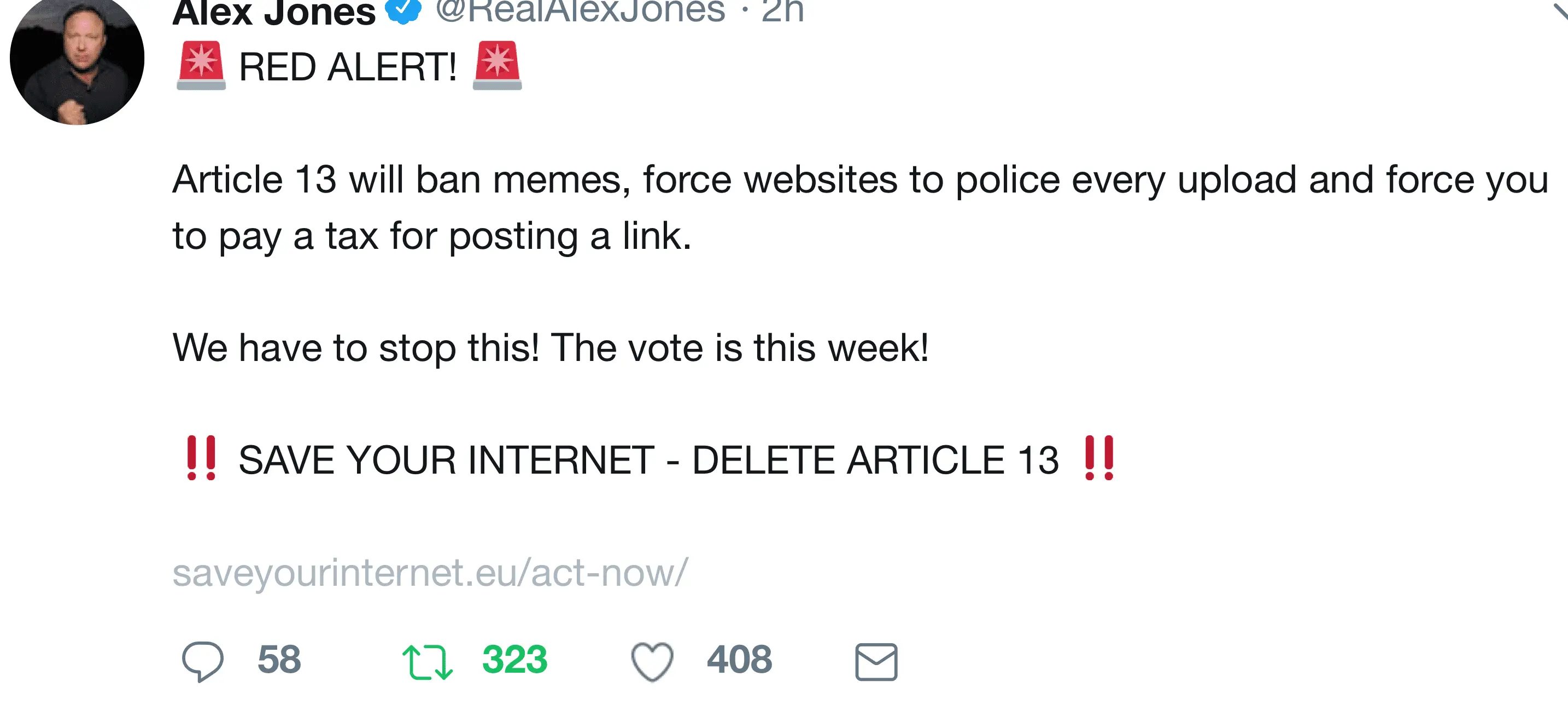Click double exclamation emoji after ARTICLE 13
The image size is (1568, 711).
pos(1099,458)
